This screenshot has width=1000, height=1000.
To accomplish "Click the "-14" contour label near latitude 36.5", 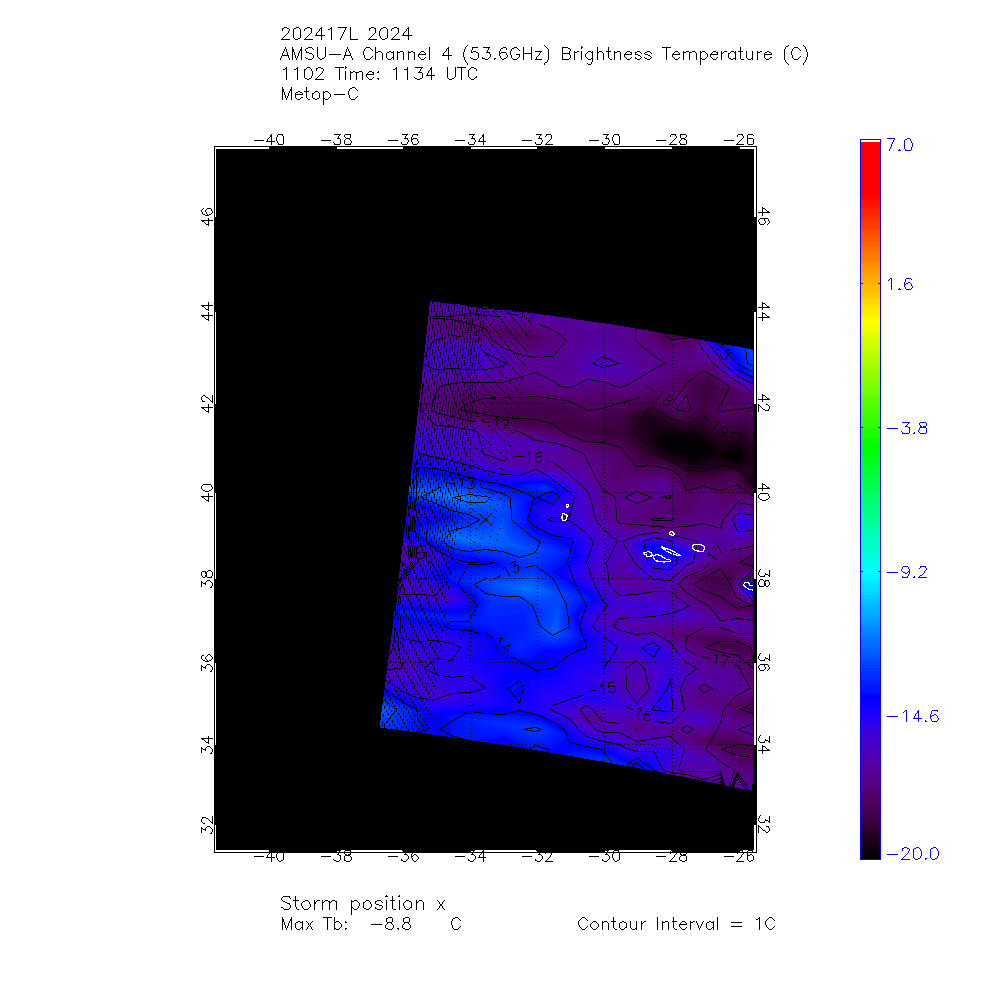I will point(499,643).
